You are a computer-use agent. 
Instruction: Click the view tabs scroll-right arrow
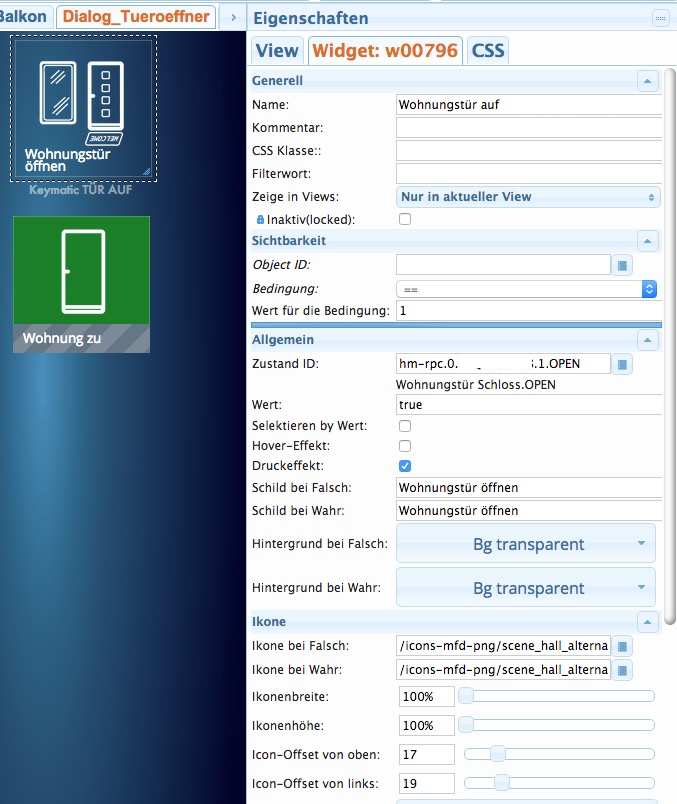(233, 17)
